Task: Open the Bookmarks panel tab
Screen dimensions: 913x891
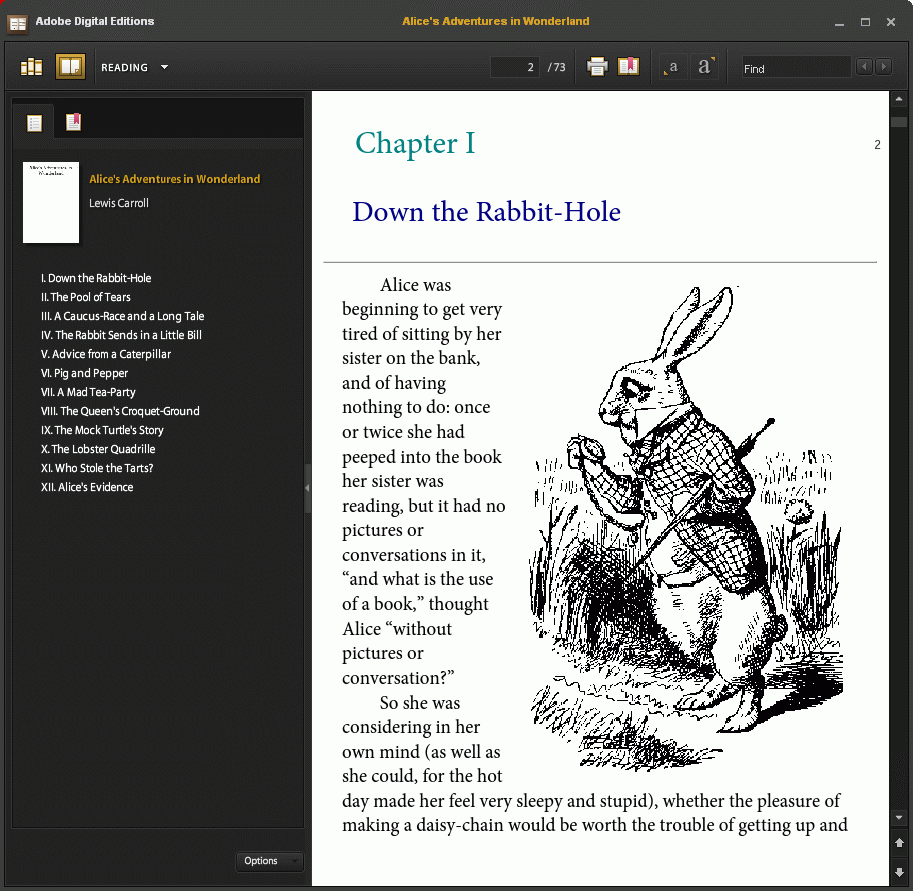Action: coord(73,122)
